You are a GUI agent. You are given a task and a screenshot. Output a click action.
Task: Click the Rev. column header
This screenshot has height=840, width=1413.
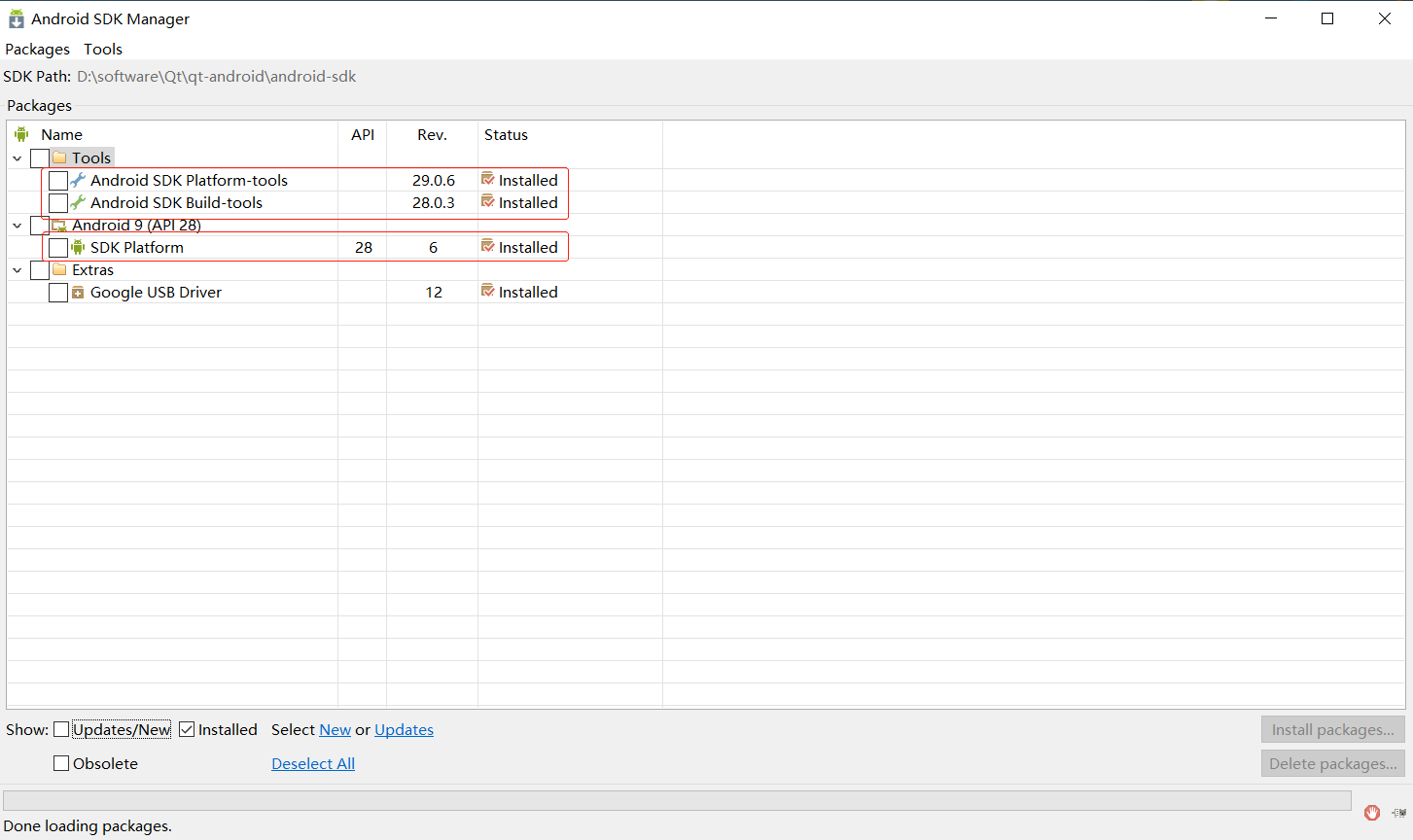tap(432, 134)
